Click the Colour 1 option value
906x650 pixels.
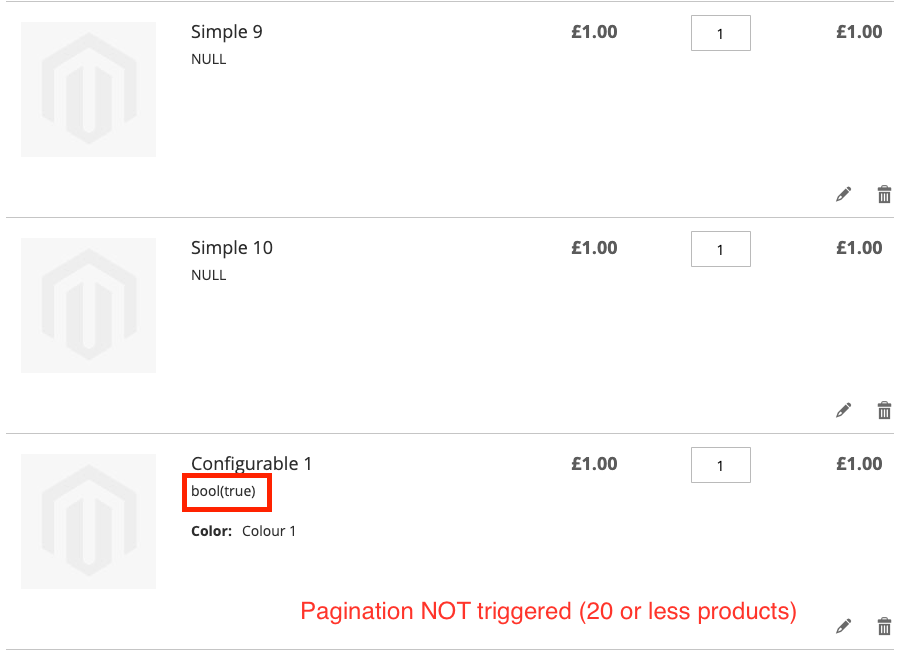tap(269, 531)
